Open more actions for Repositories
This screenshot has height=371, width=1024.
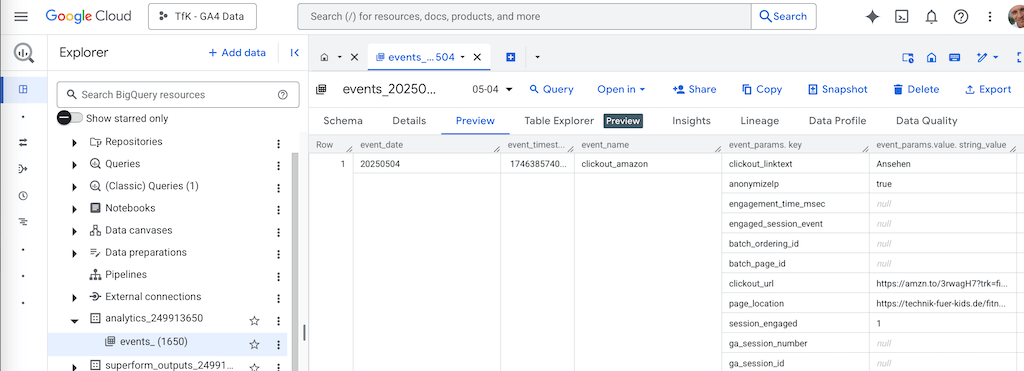coord(279,144)
